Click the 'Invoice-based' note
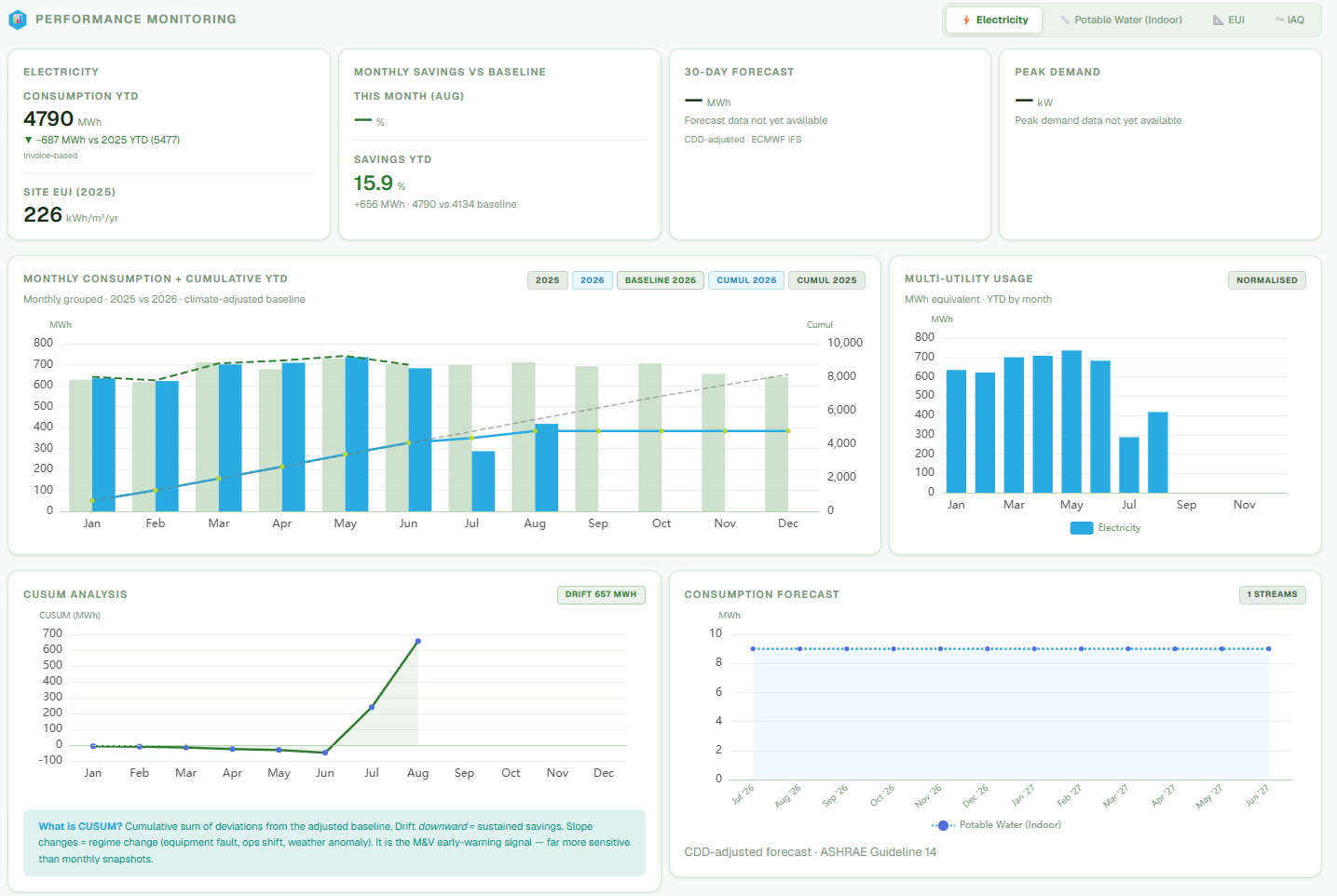1337x896 pixels. tap(50, 156)
